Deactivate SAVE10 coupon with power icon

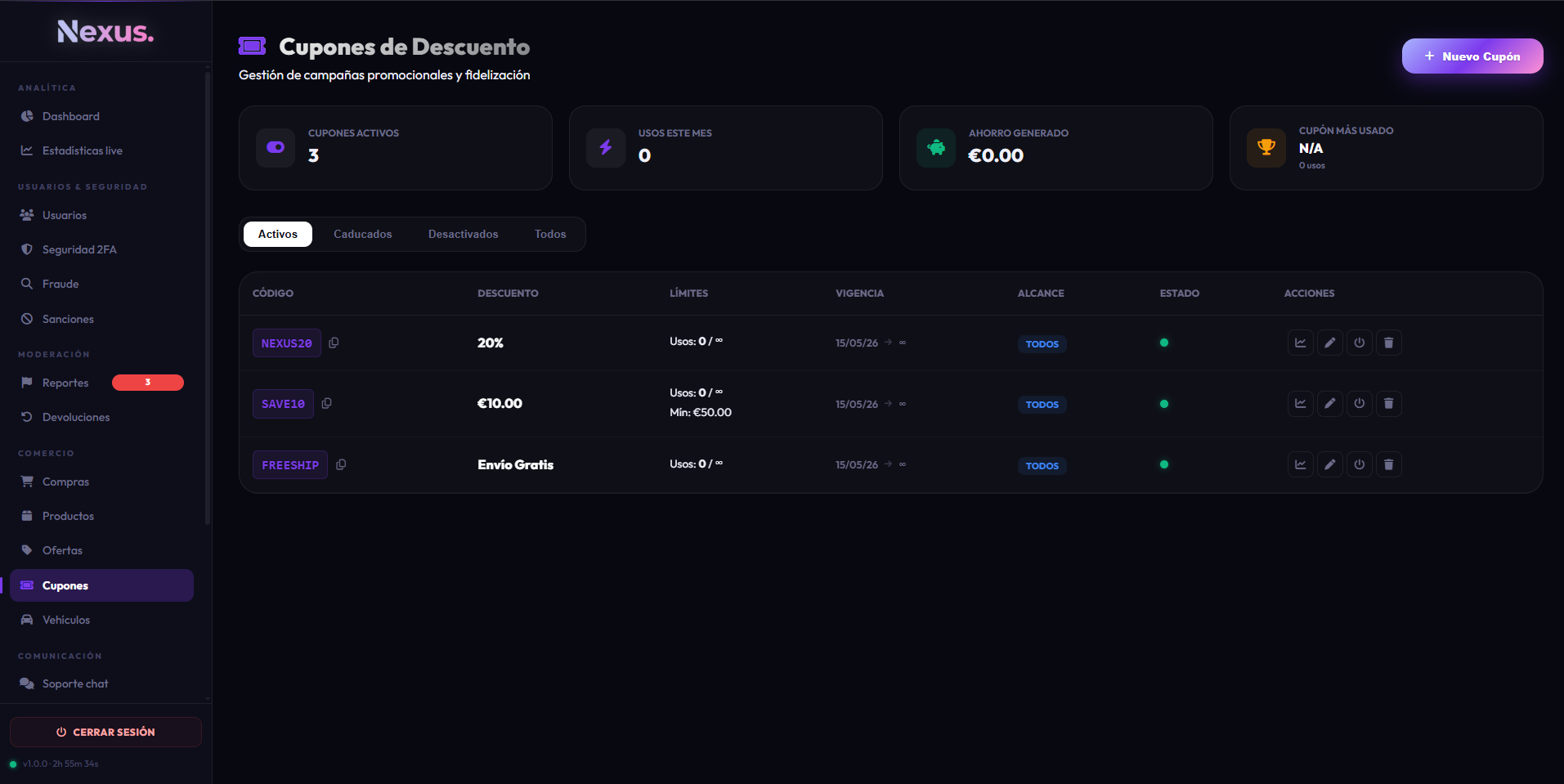[1359, 404]
